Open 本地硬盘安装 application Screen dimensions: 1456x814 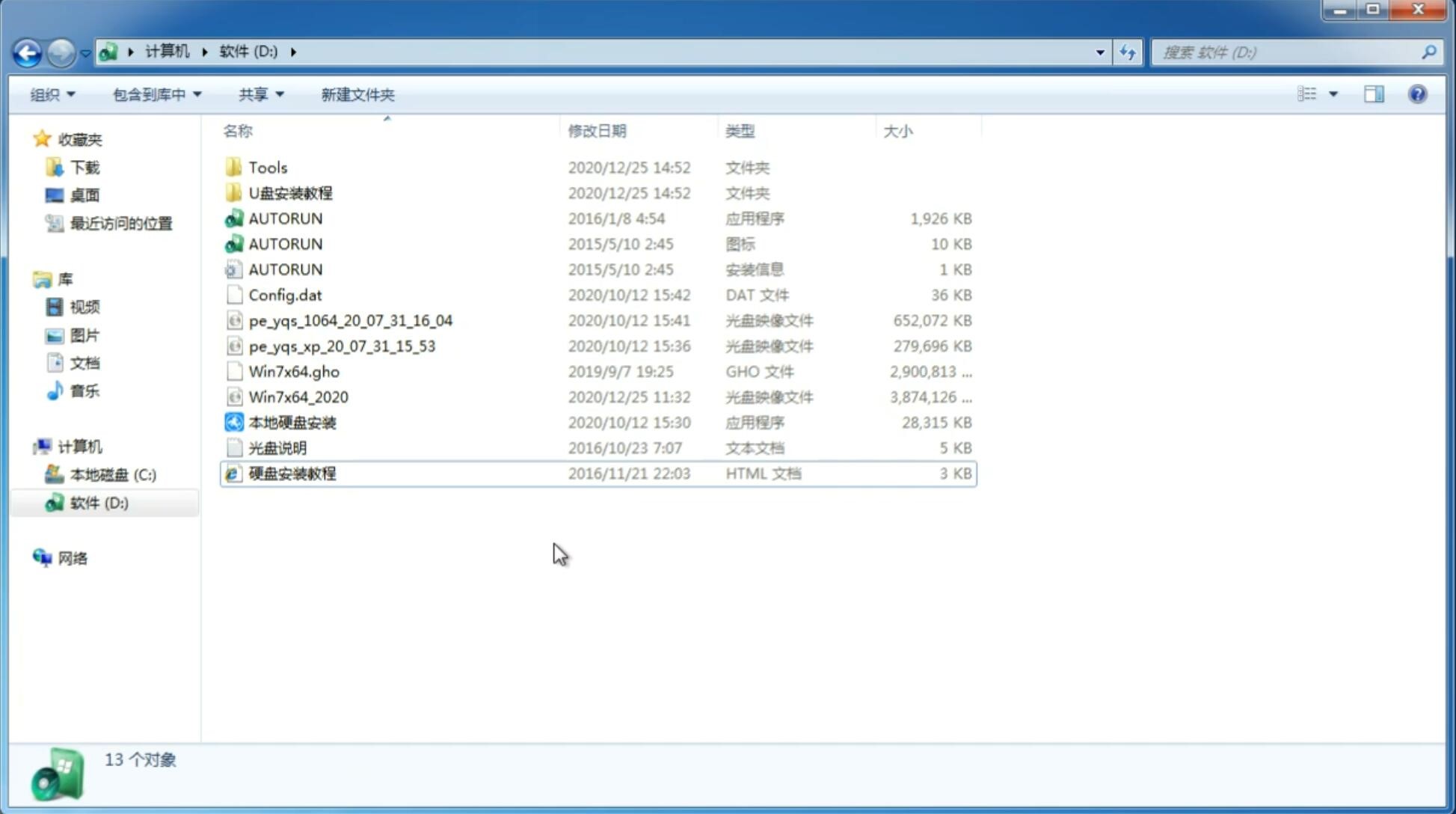[292, 422]
